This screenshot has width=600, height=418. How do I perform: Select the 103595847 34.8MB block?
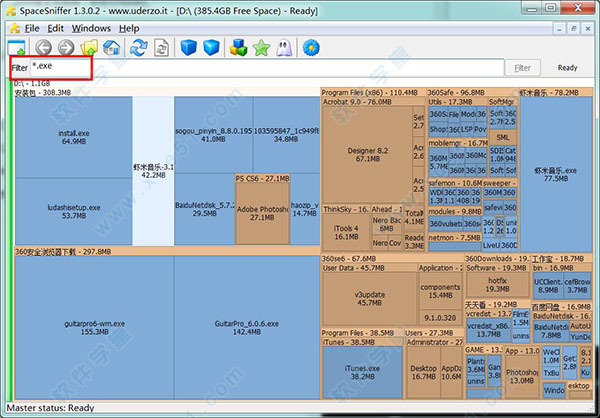pos(286,135)
